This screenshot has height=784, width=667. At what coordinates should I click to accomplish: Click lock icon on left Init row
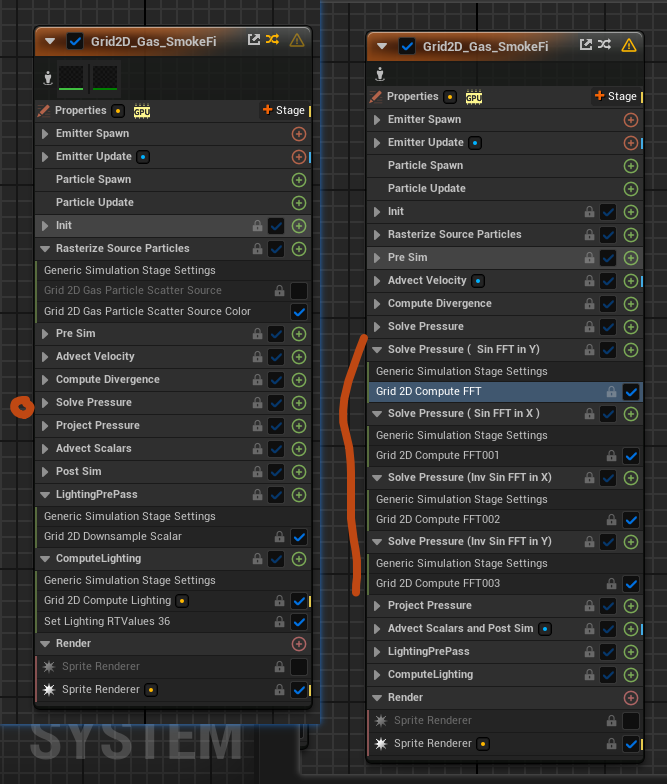pos(258,226)
